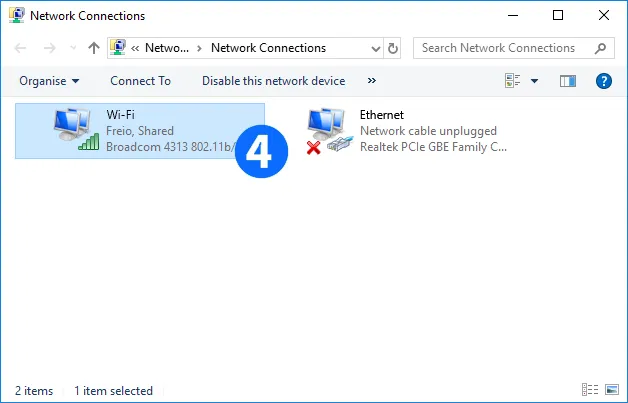Image resolution: width=628 pixels, height=403 pixels.
Task: Select the Netwo... breadcrumb segment
Action: pos(167,48)
